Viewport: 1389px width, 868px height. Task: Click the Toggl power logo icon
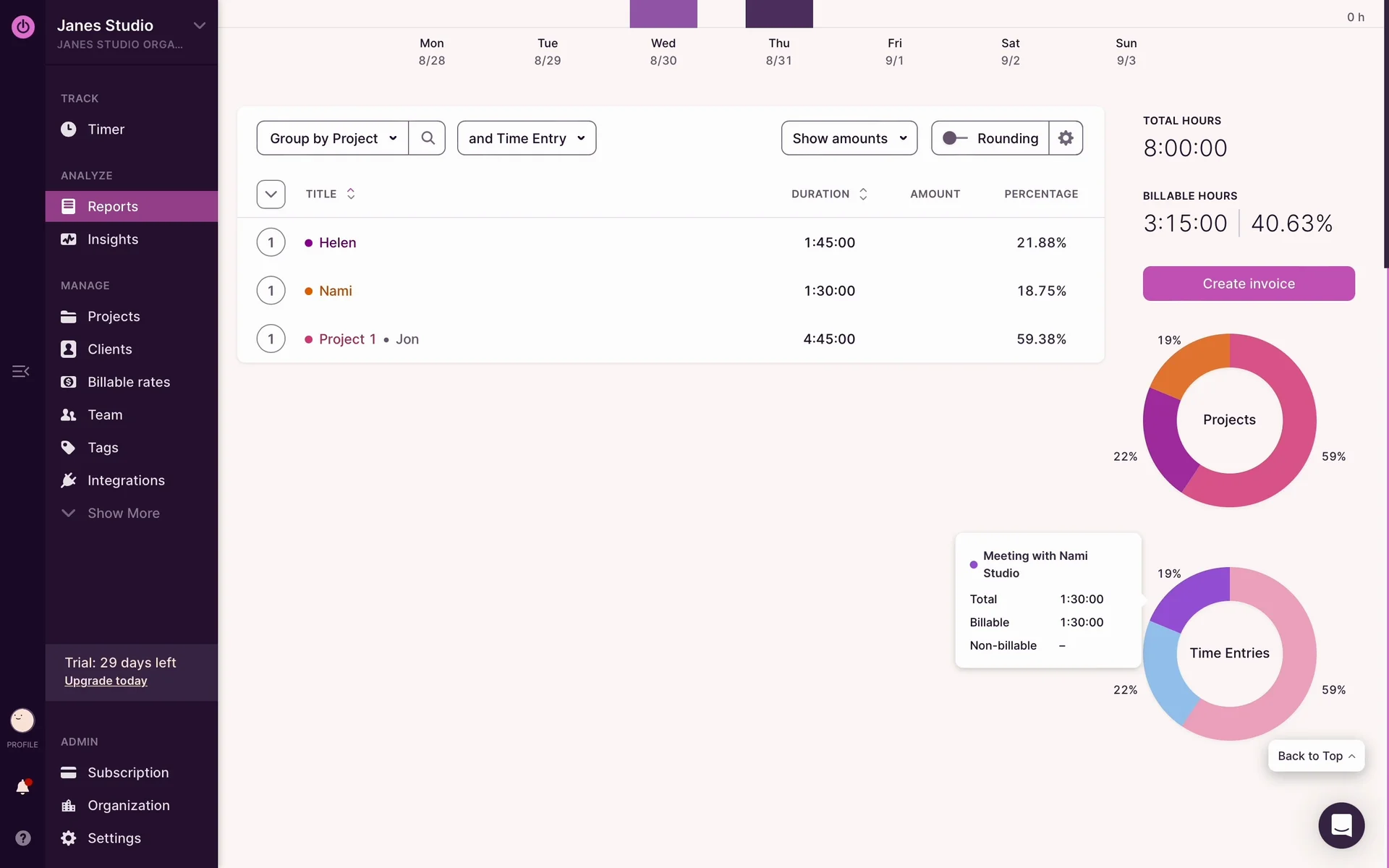point(22,27)
